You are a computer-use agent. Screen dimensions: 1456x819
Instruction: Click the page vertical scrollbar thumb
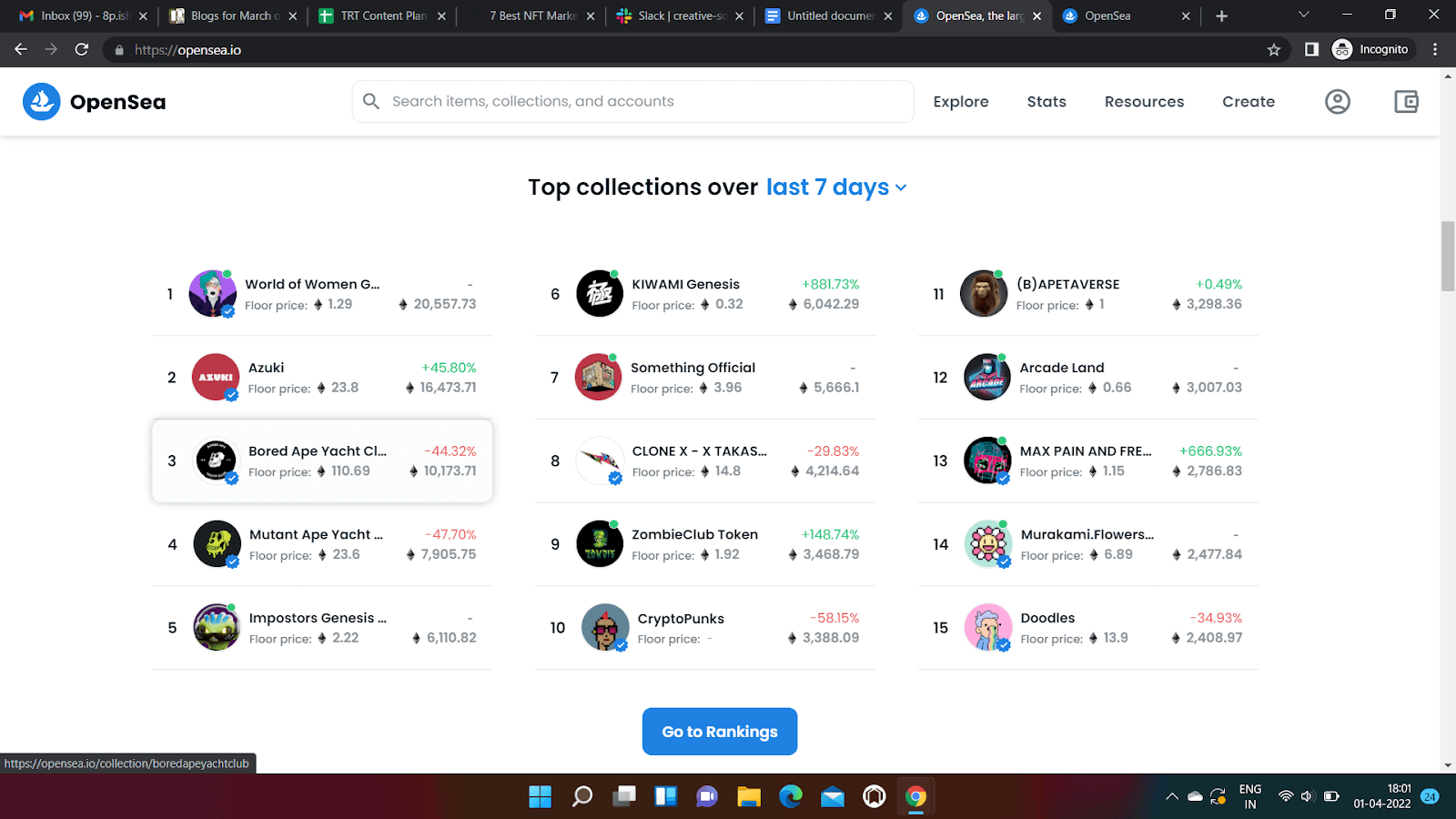1448,256
